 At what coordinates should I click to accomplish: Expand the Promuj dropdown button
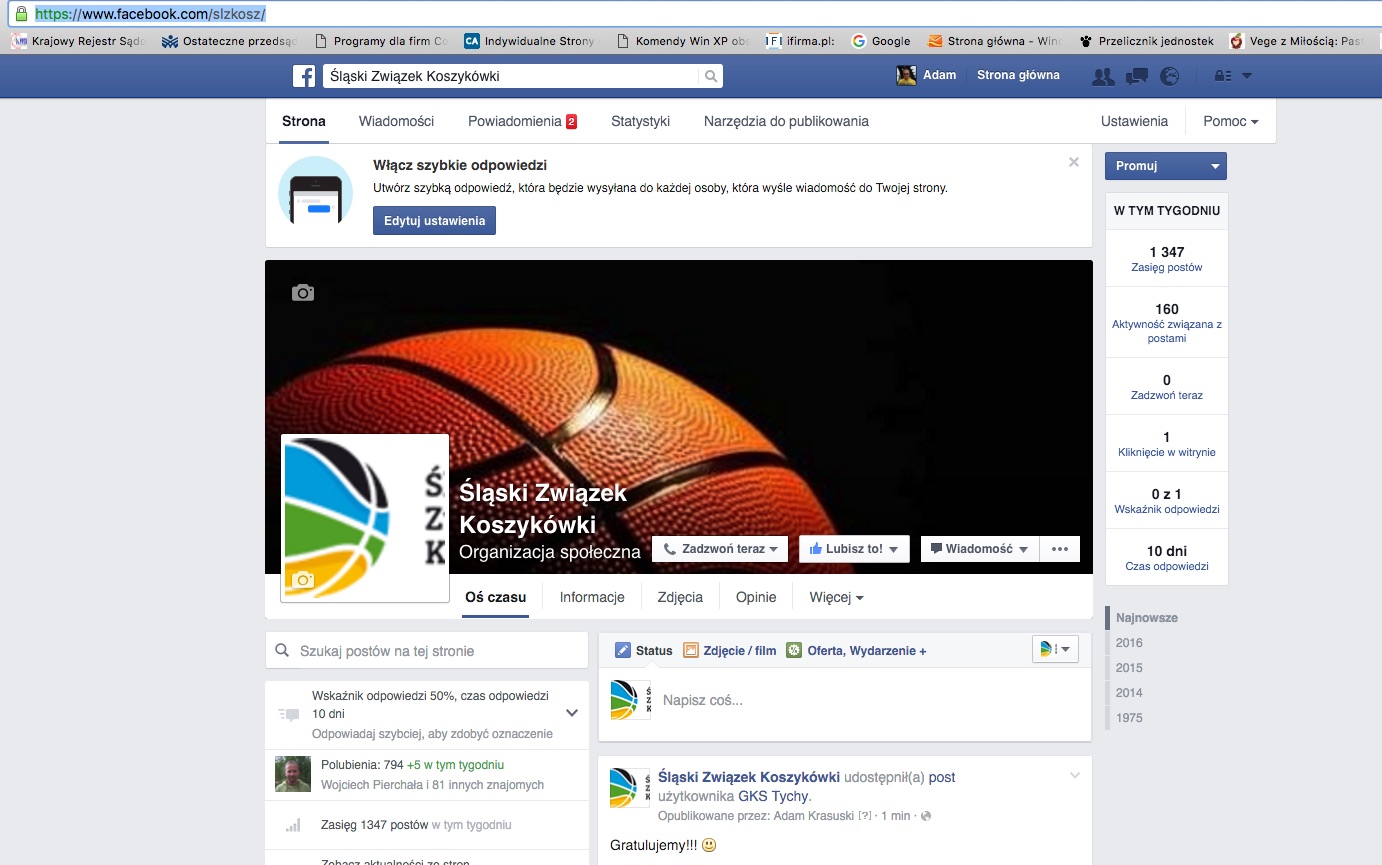tap(1214, 166)
